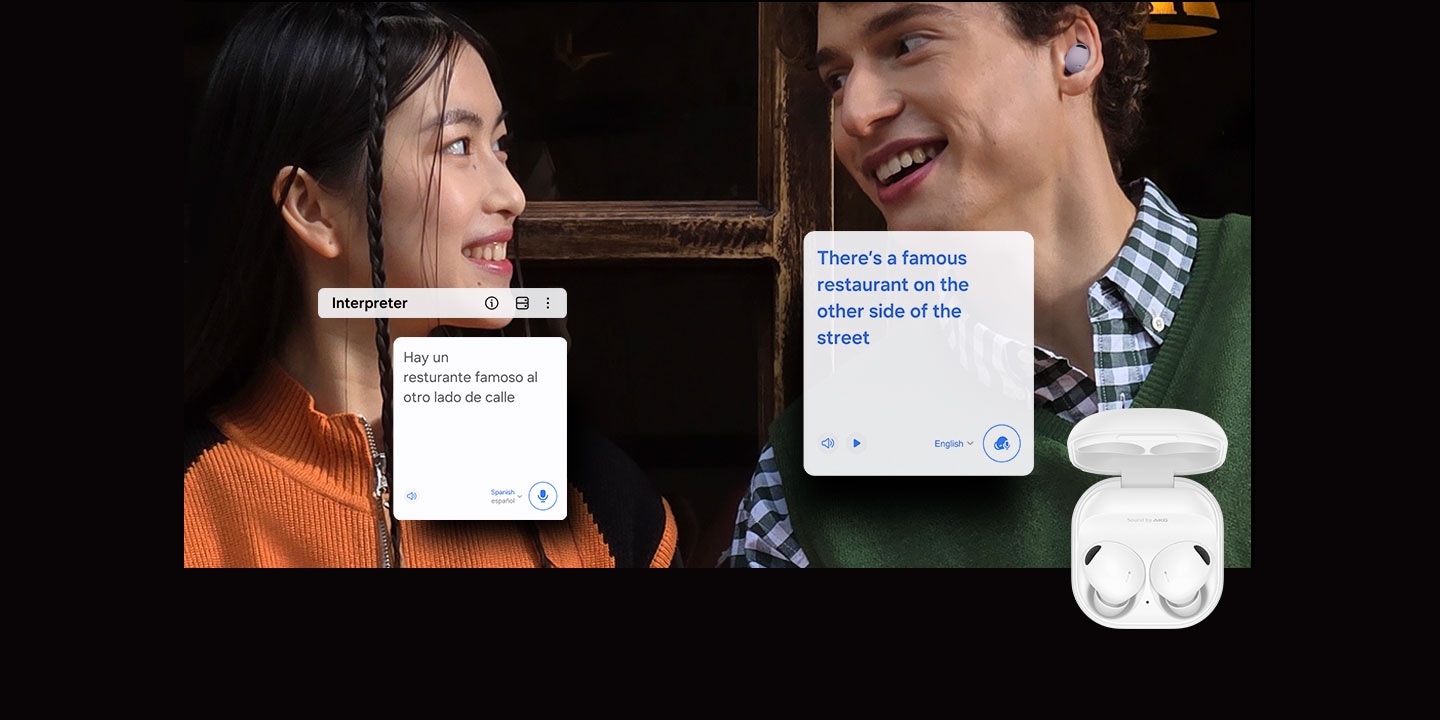Tap the speaker icon on the English card
Viewport: 1440px width, 720px height.
pyautogui.click(x=828, y=443)
